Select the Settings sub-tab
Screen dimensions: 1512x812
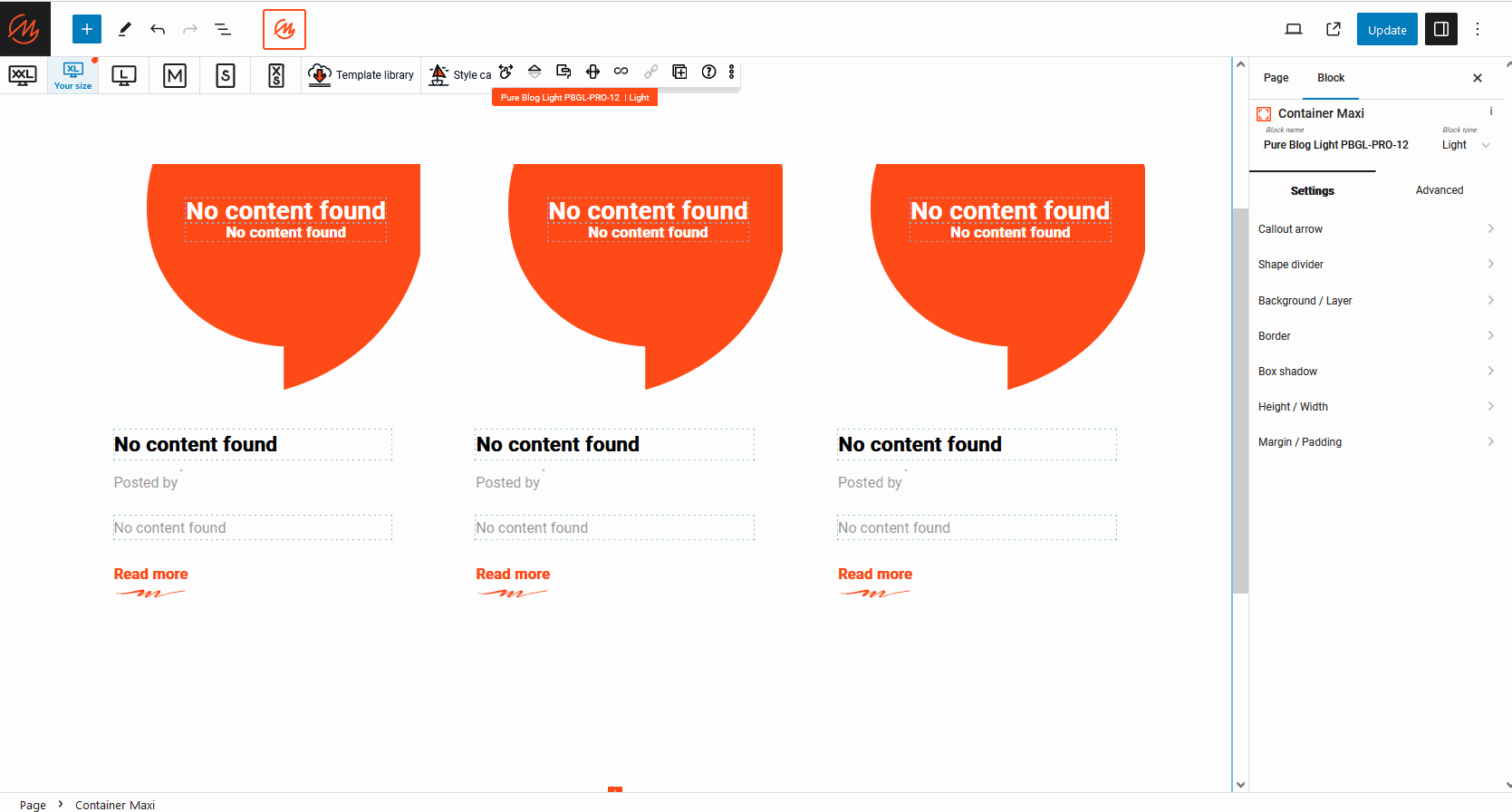pyautogui.click(x=1312, y=190)
